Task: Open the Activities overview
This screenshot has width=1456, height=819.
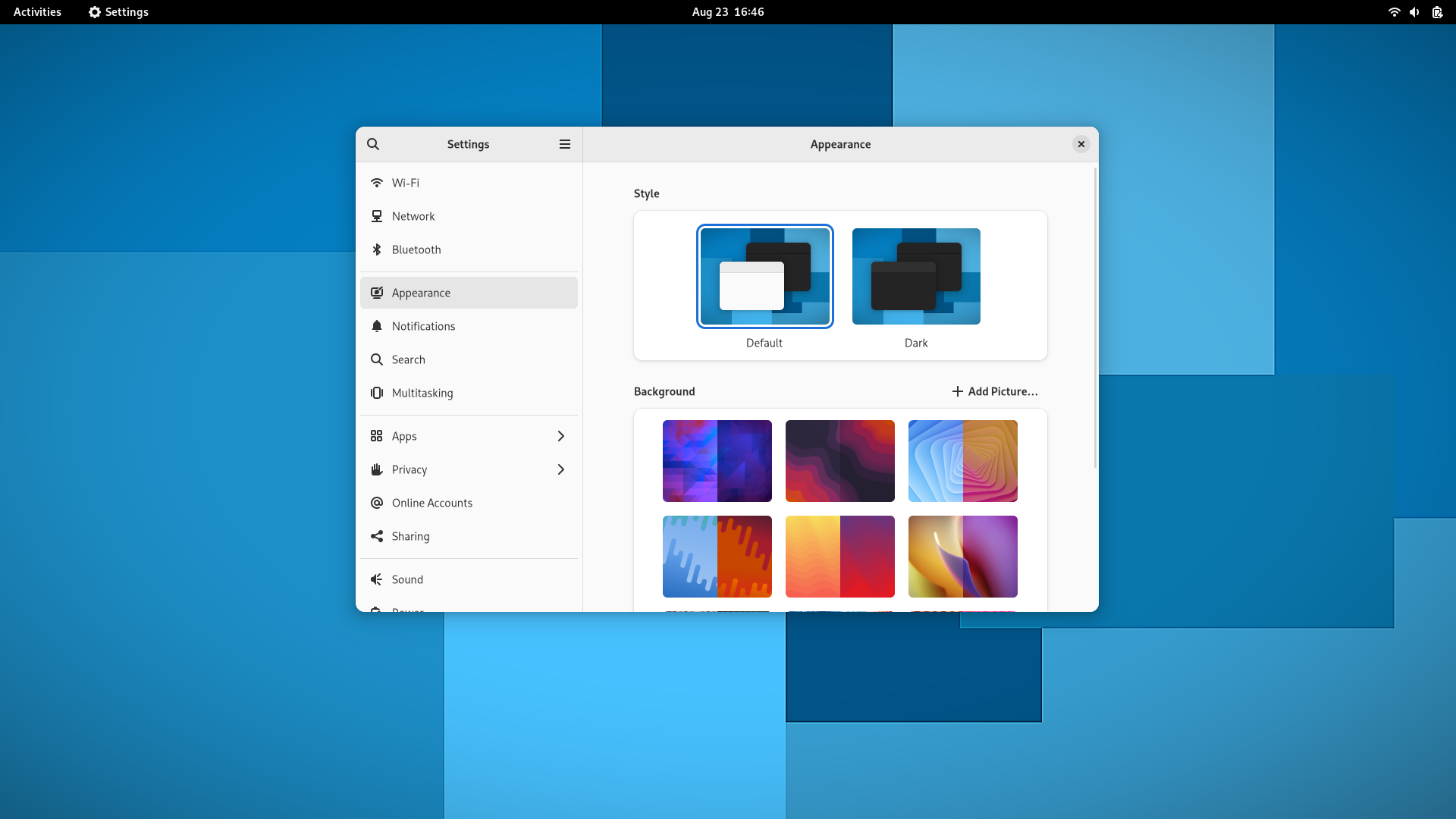Action: tap(37, 12)
